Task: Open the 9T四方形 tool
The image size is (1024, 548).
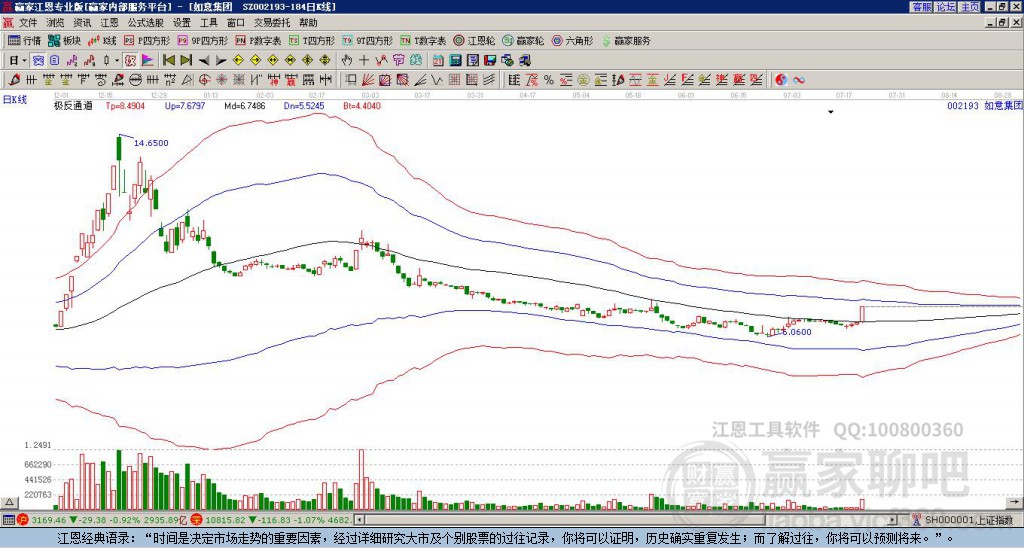Action: [x=368, y=40]
